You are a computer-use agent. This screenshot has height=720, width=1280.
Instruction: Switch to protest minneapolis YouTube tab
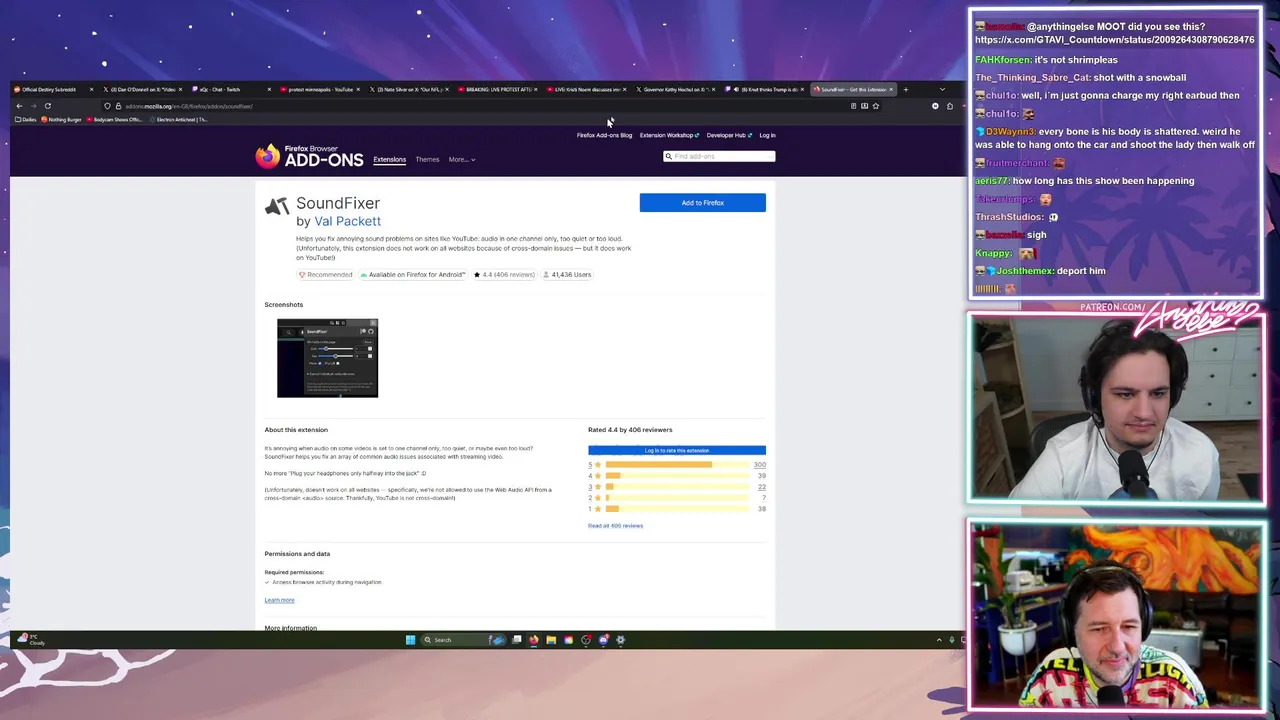click(320, 90)
